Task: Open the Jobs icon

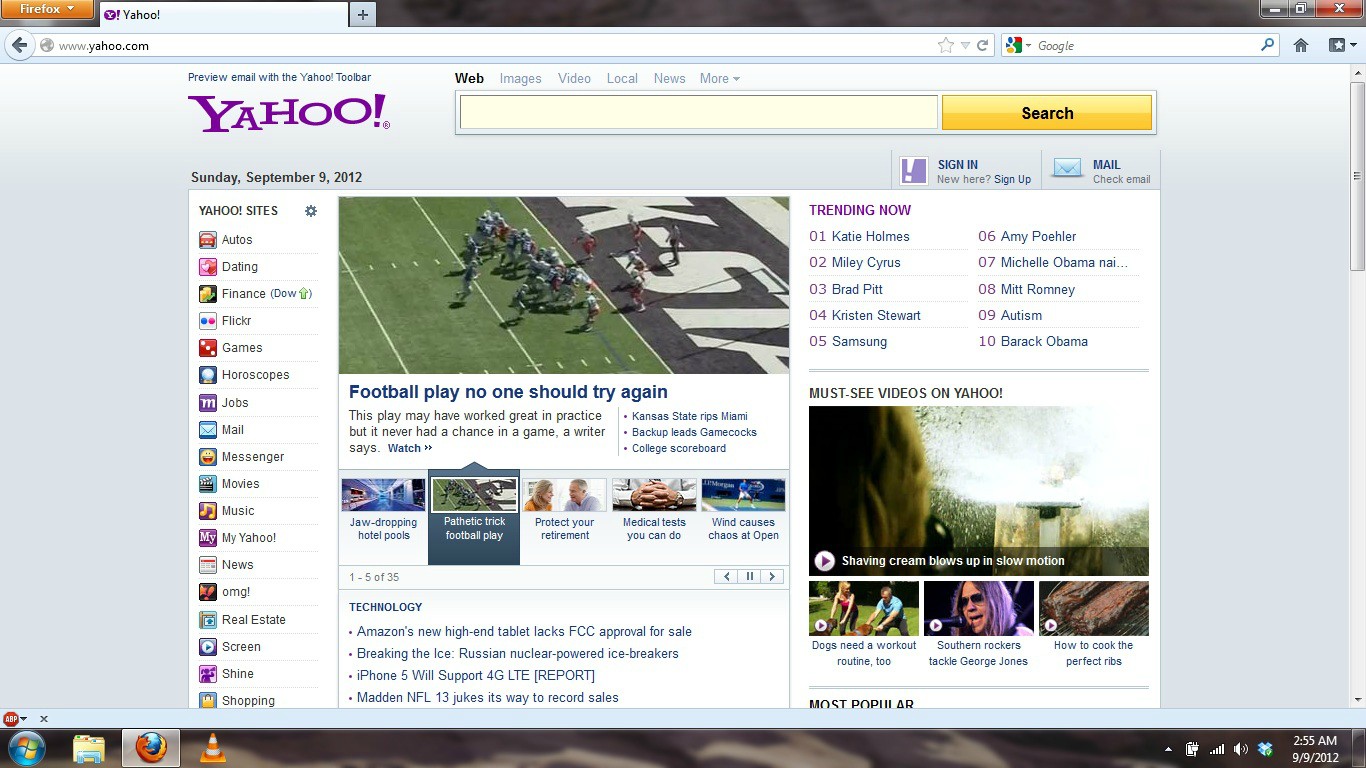Action: click(208, 403)
